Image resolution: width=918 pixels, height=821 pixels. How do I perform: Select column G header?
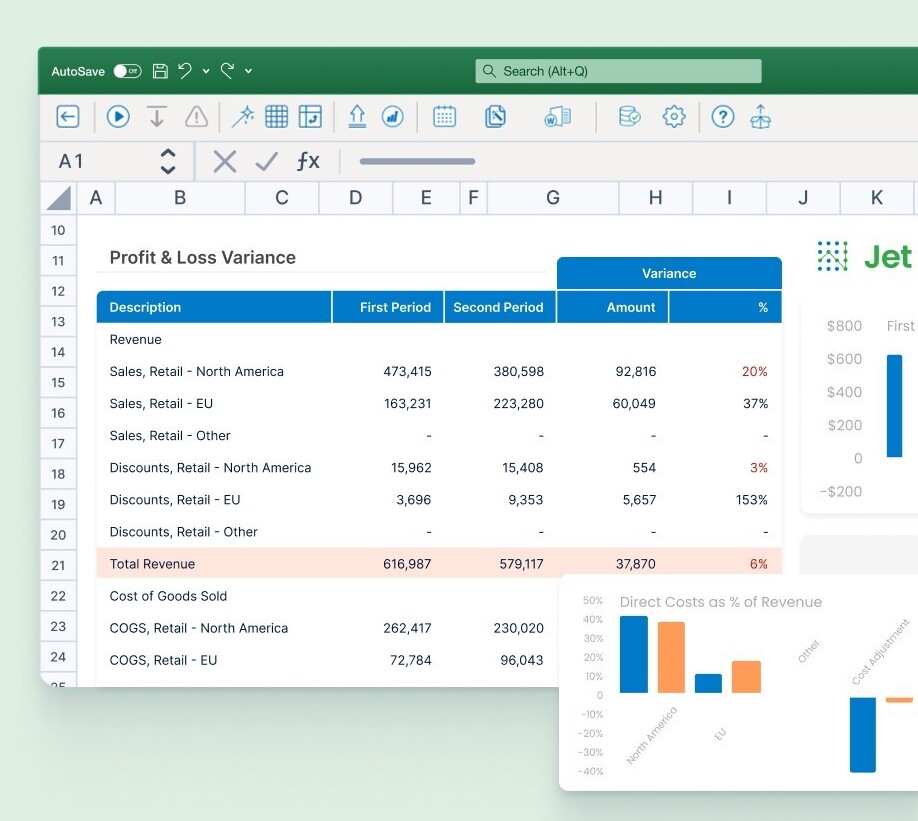coord(552,198)
